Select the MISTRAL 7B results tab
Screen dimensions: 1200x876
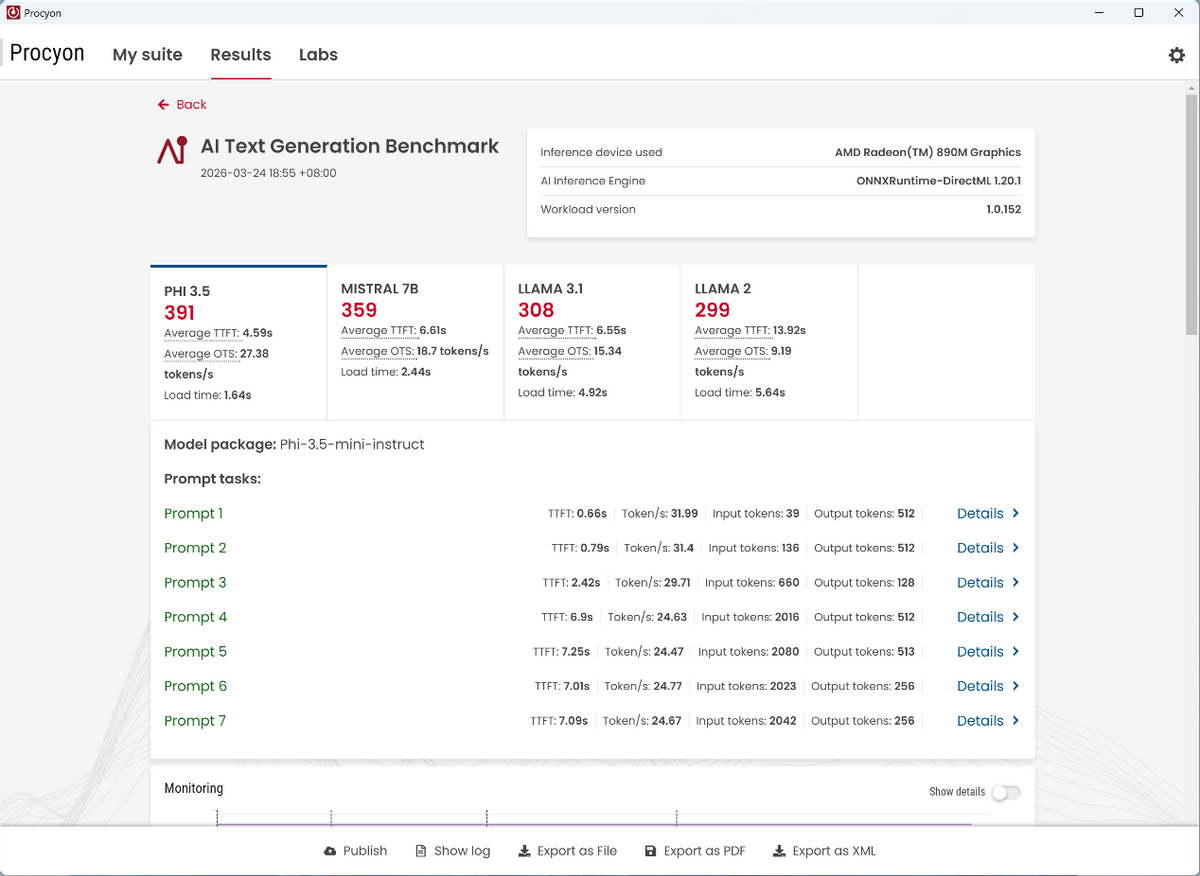point(415,340)
